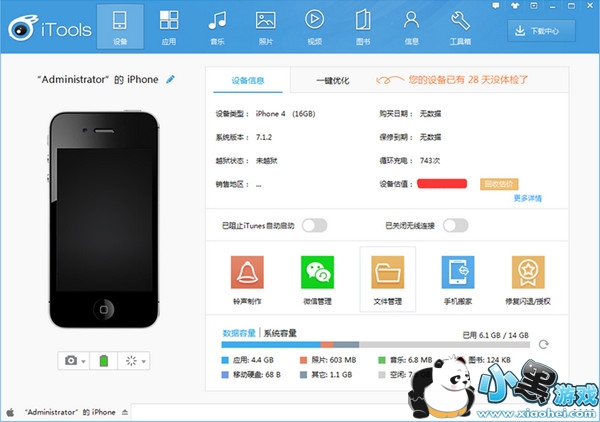Screen dimensions: 600x422
Task: Open the 铃声制作 ringtone maker
Action: pyautogui.click(x=247, y=280)
